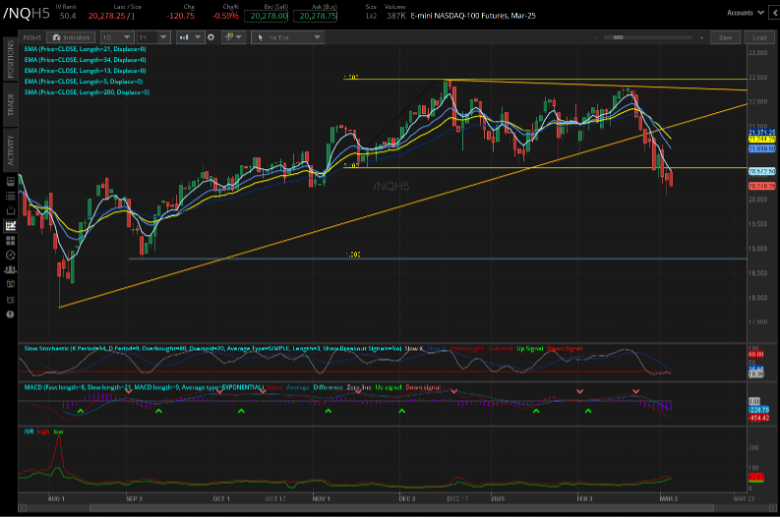Image resolution: width=780 pixels, height=518 pixels.
Task: Select the cursor tool selector box
Action: (287, 37)
